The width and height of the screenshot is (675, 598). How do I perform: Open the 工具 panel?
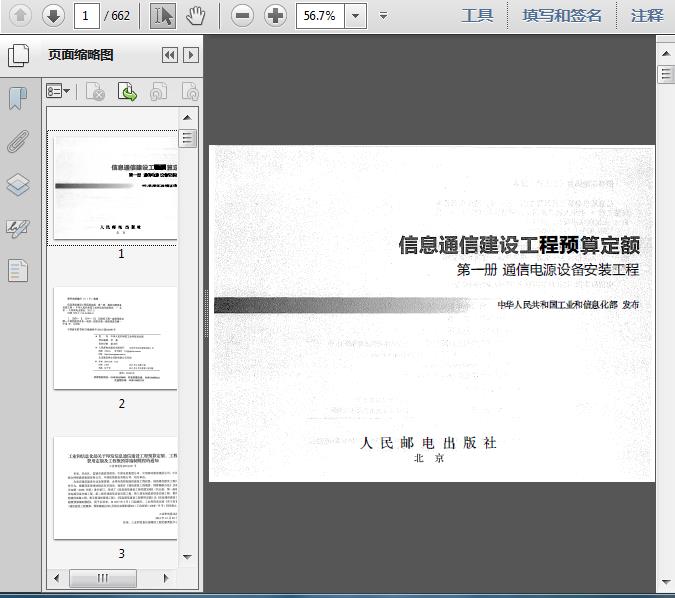(477, 16)
